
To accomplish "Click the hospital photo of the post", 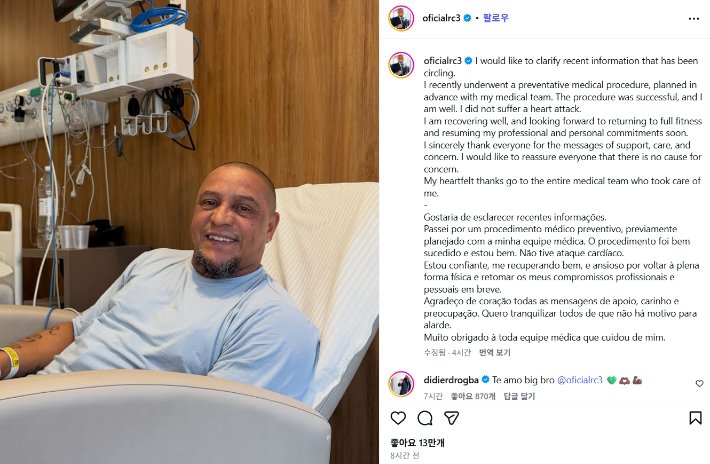I will (x=189, y=232).
